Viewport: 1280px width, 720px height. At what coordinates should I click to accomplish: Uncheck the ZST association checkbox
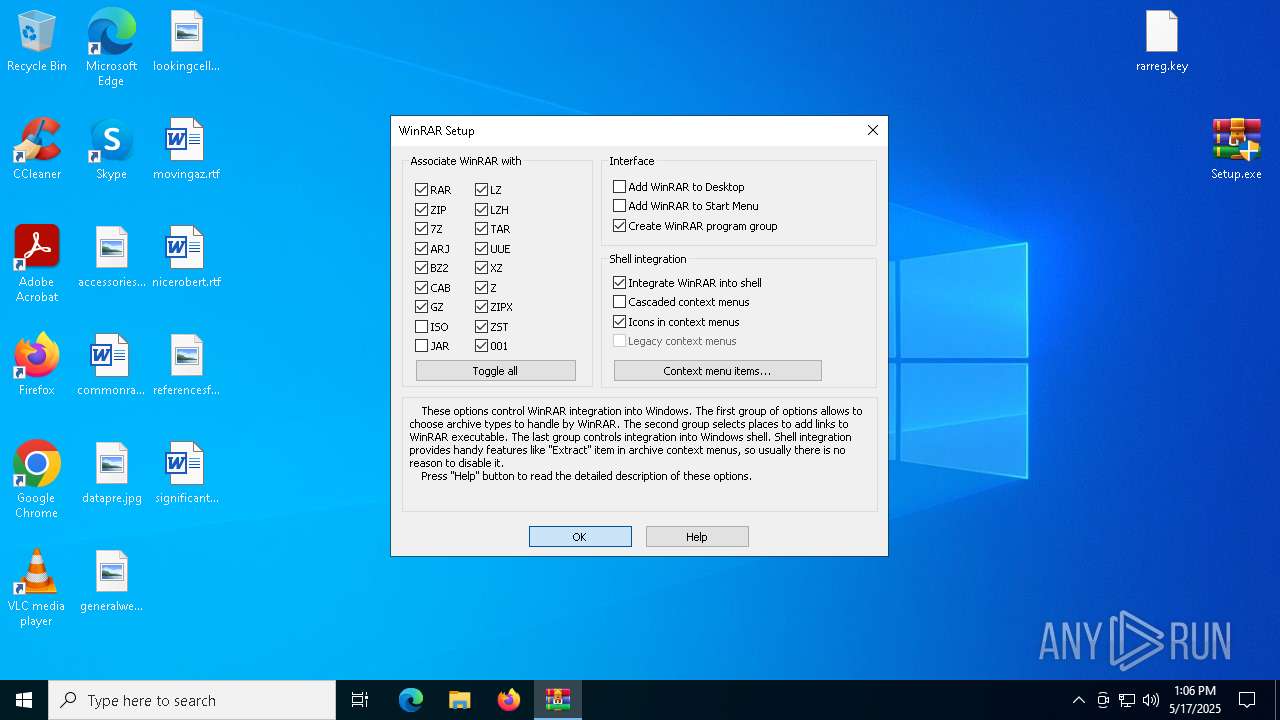click(481, 327)
